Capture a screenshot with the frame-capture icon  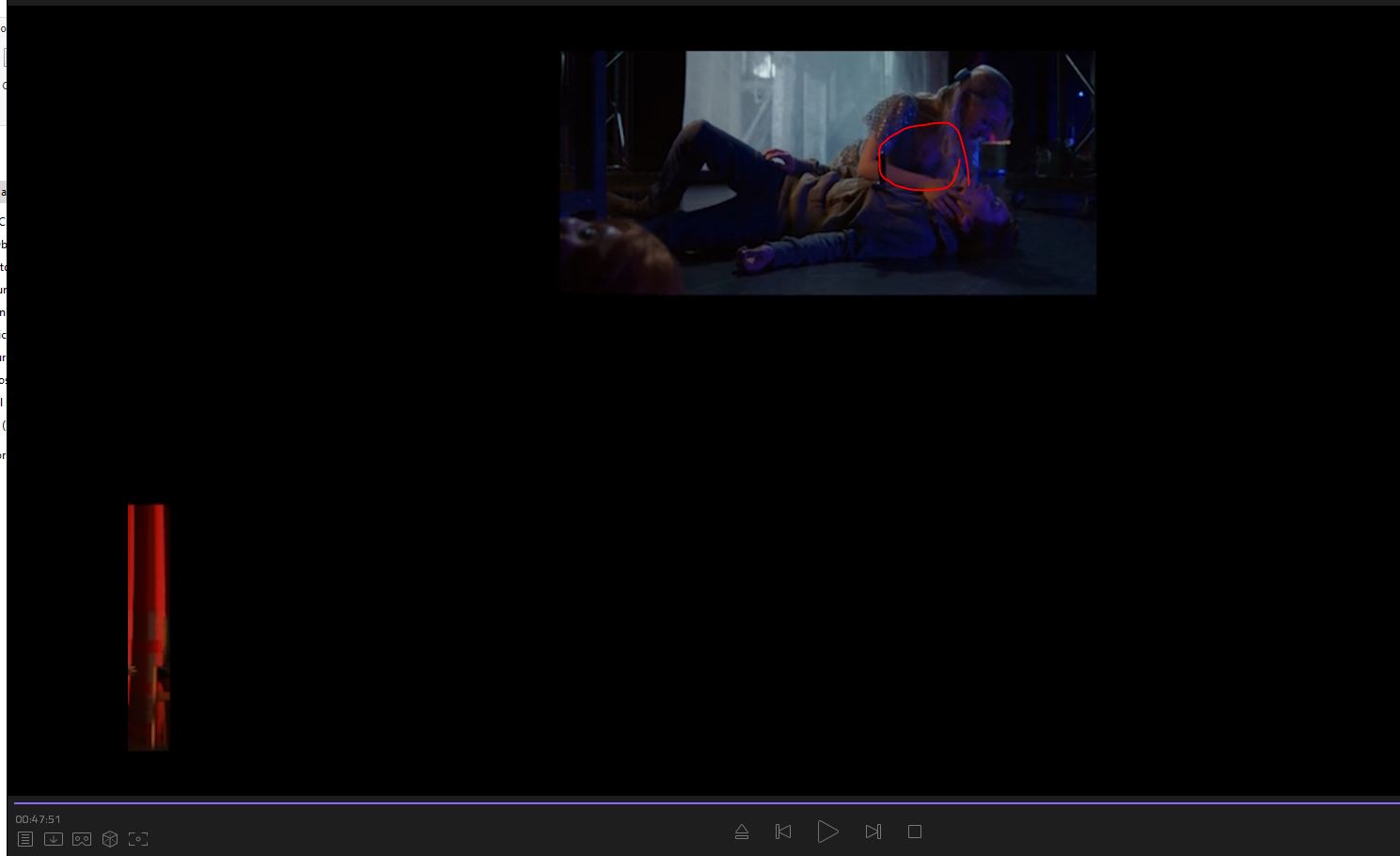(x=138, y=838)
